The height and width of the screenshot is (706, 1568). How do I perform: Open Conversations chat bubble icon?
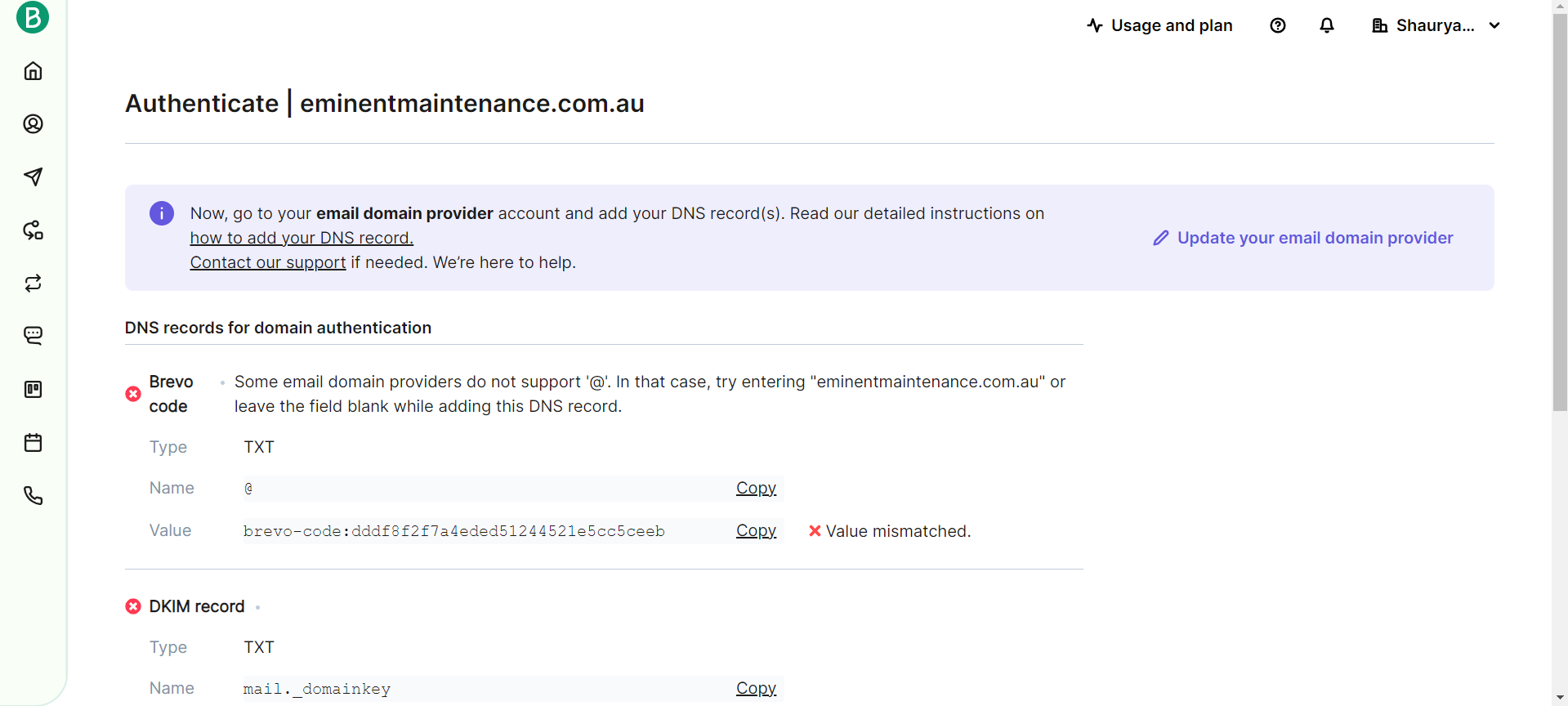click(33, 336)
